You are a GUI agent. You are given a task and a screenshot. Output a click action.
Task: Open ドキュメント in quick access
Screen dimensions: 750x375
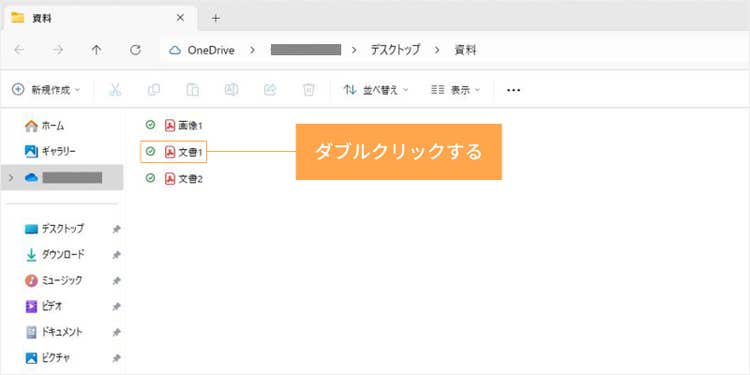point(53,331)
